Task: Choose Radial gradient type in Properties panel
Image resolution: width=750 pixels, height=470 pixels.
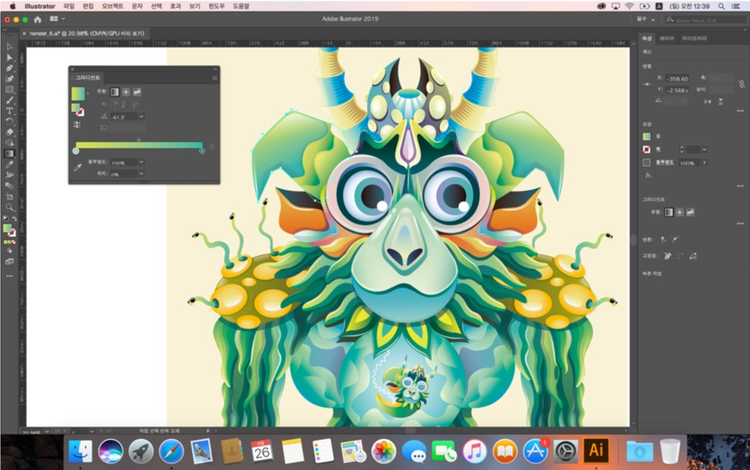Action: tap(679, 212)
